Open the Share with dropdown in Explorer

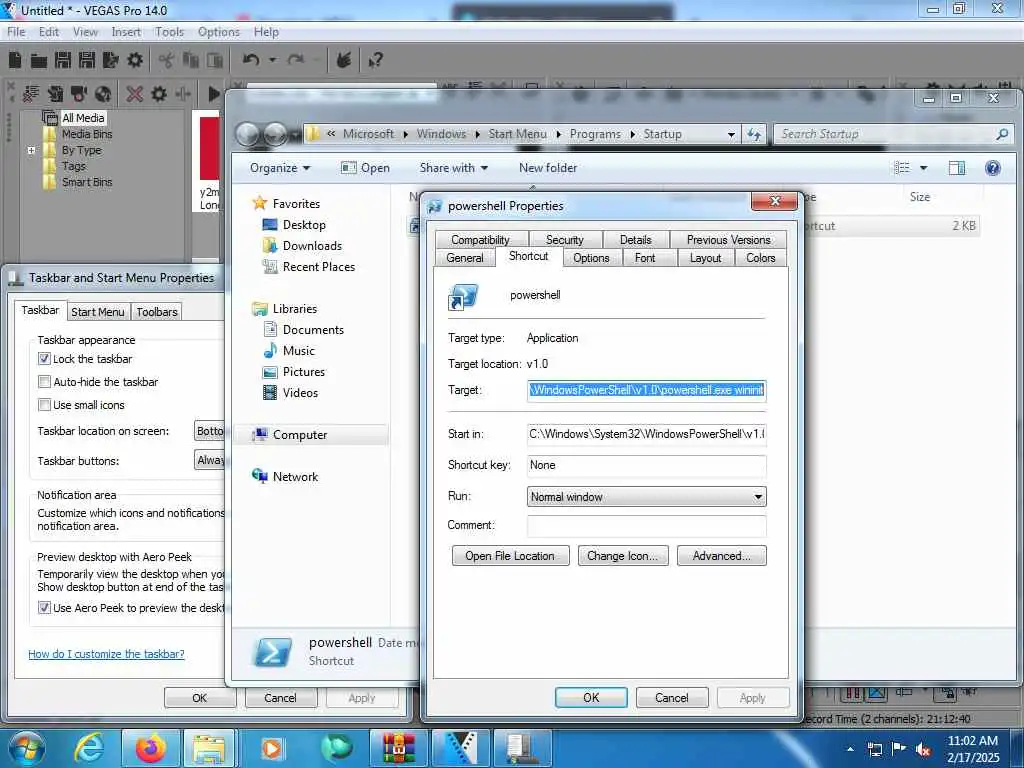[x=454, y=168]
